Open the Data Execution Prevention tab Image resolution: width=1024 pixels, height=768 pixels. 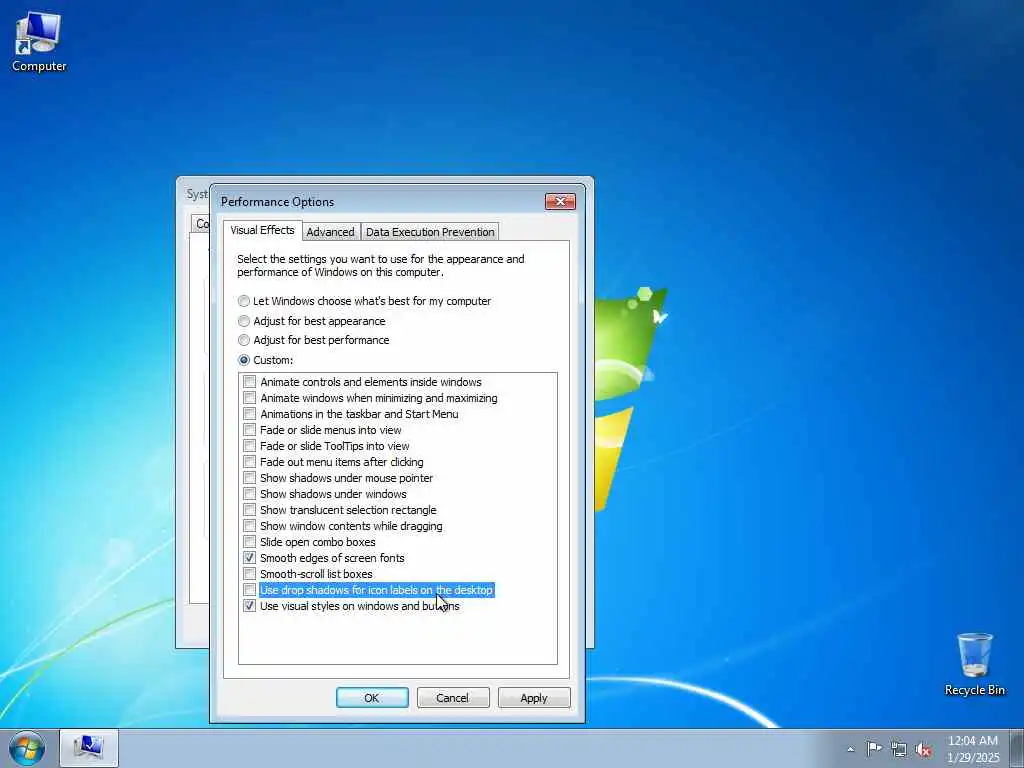click(430, 232)
